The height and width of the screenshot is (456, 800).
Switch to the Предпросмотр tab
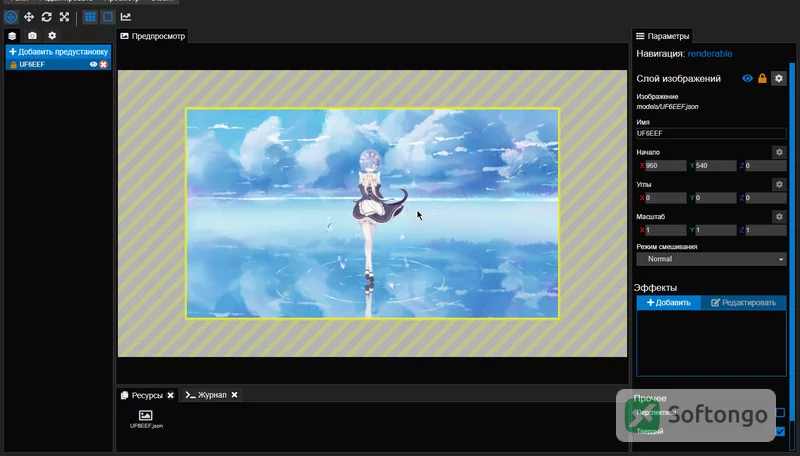click(x=152, y=36)
